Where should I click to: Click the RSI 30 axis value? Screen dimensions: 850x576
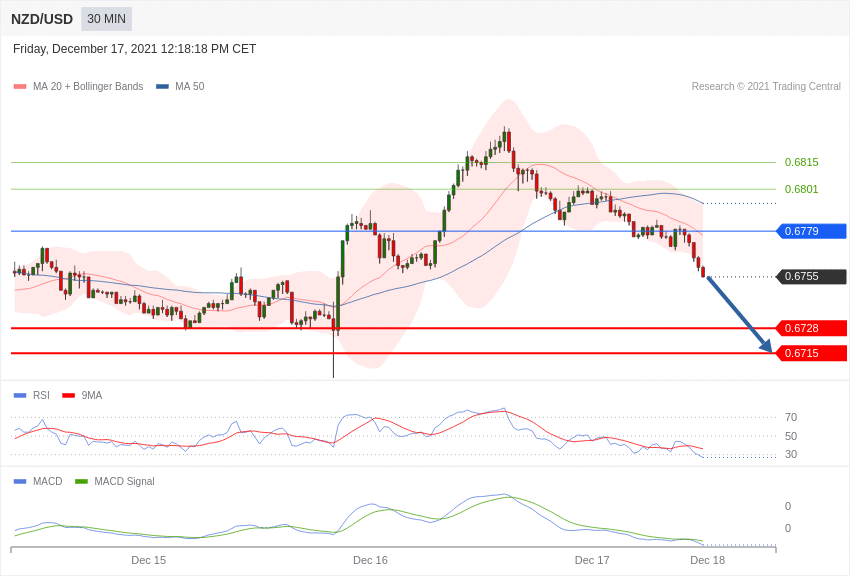[791, 454]
